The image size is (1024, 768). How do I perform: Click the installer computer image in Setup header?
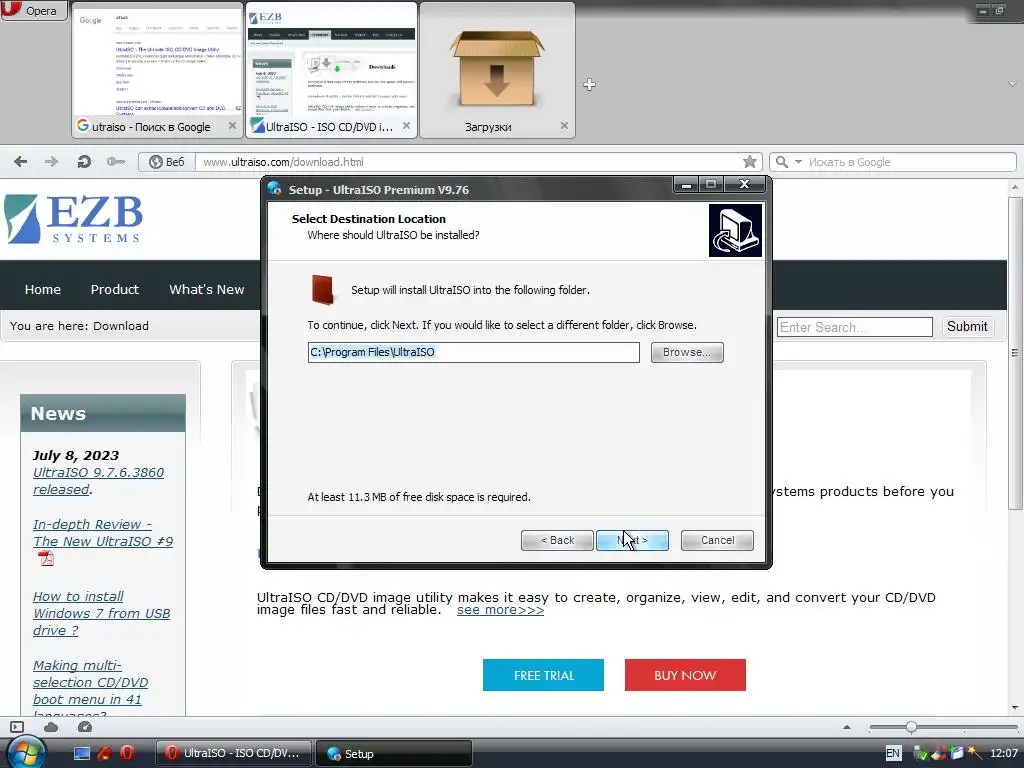point(735,231)
